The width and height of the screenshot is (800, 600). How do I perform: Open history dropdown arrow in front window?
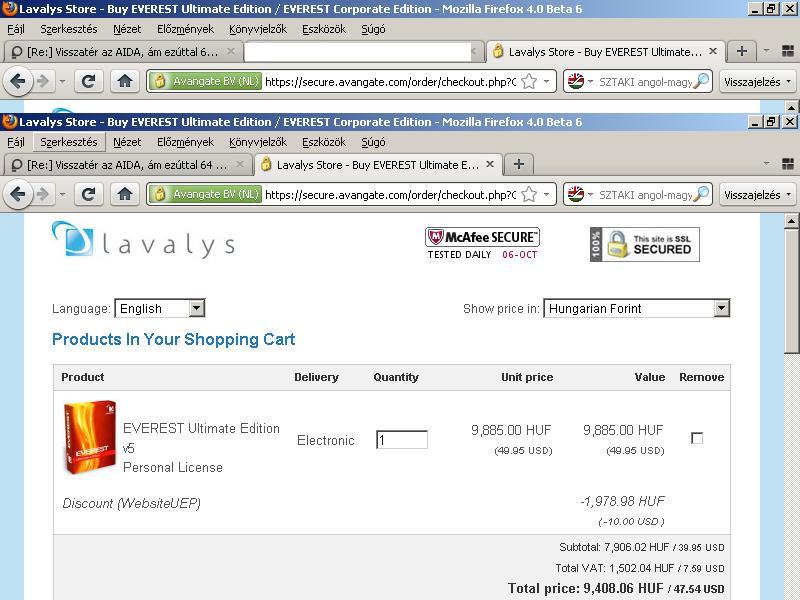point(62,194)
